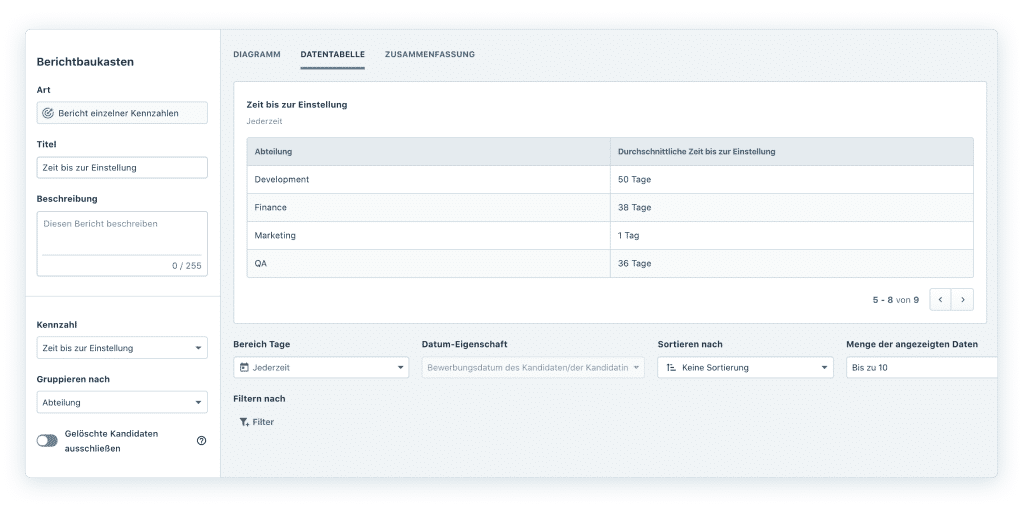Expand the Gruppieren nach dropdown
This screenshot has width=1024, height=508.
(122, 402)
